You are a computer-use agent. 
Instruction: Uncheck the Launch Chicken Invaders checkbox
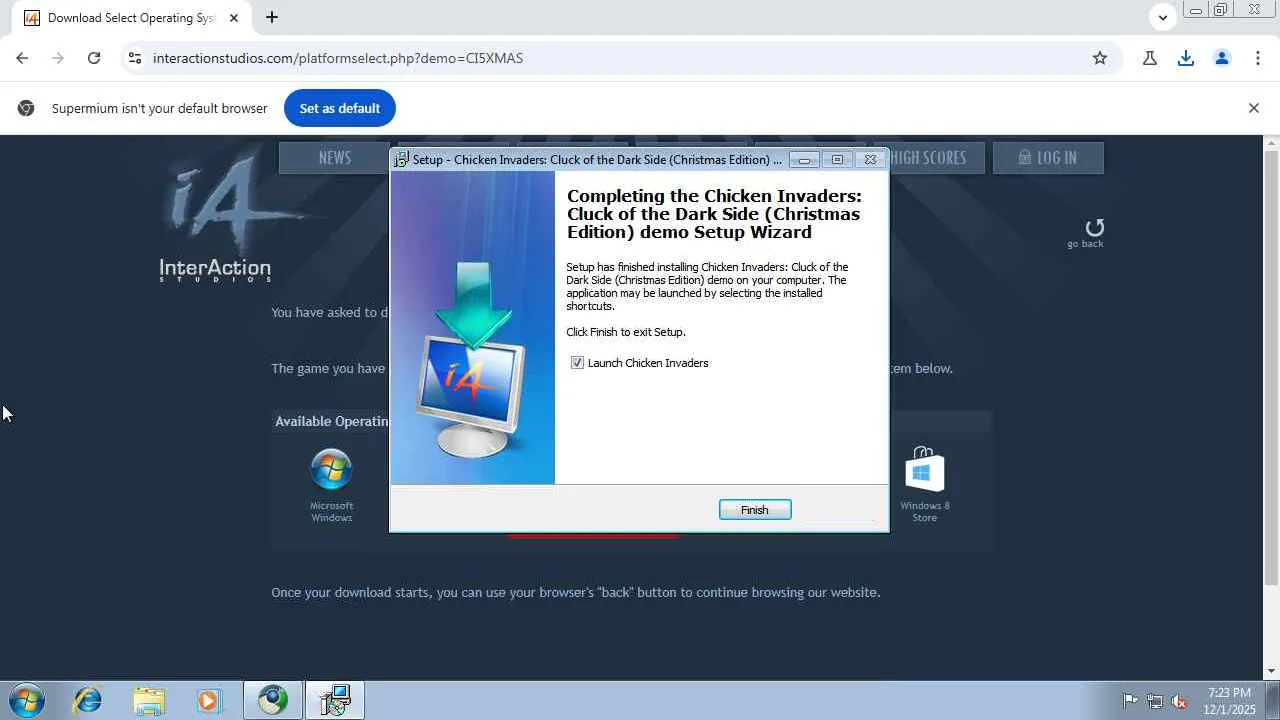click(577, 363)
